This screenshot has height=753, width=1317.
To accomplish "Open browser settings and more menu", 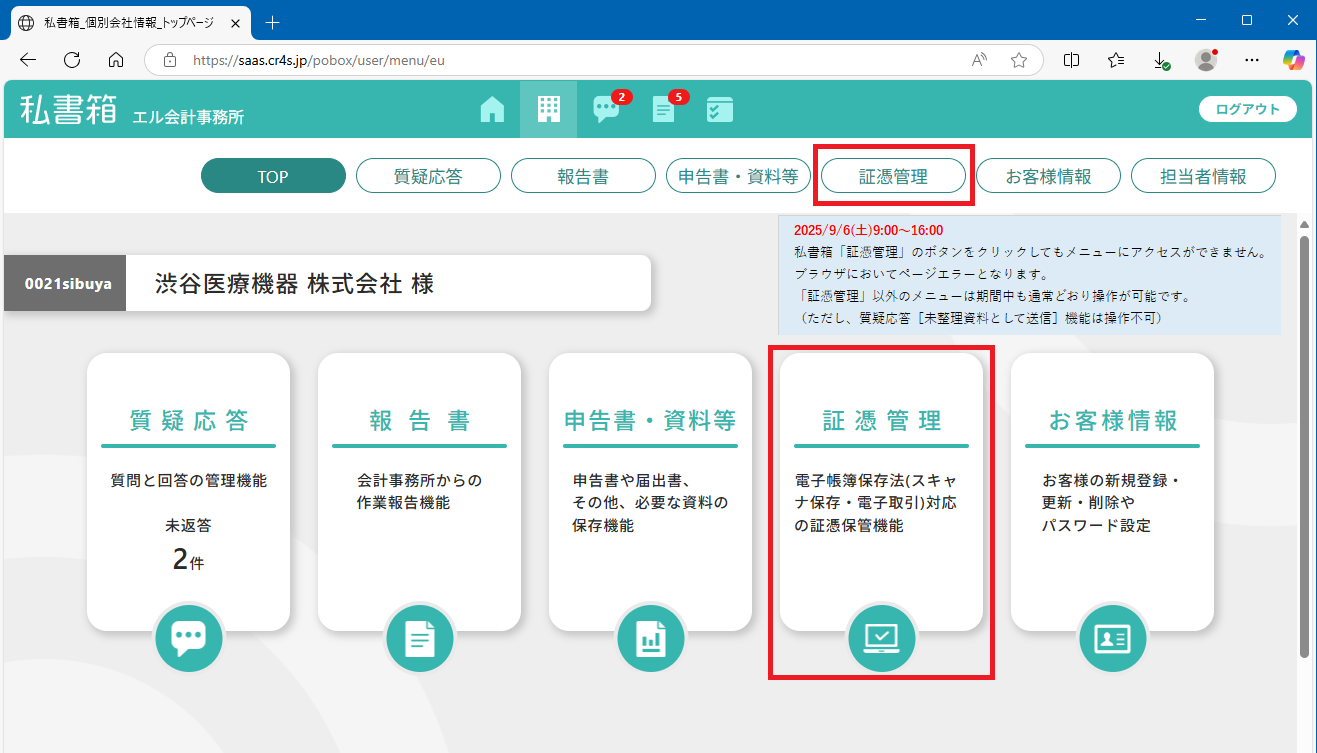I will coord(1252,60).
